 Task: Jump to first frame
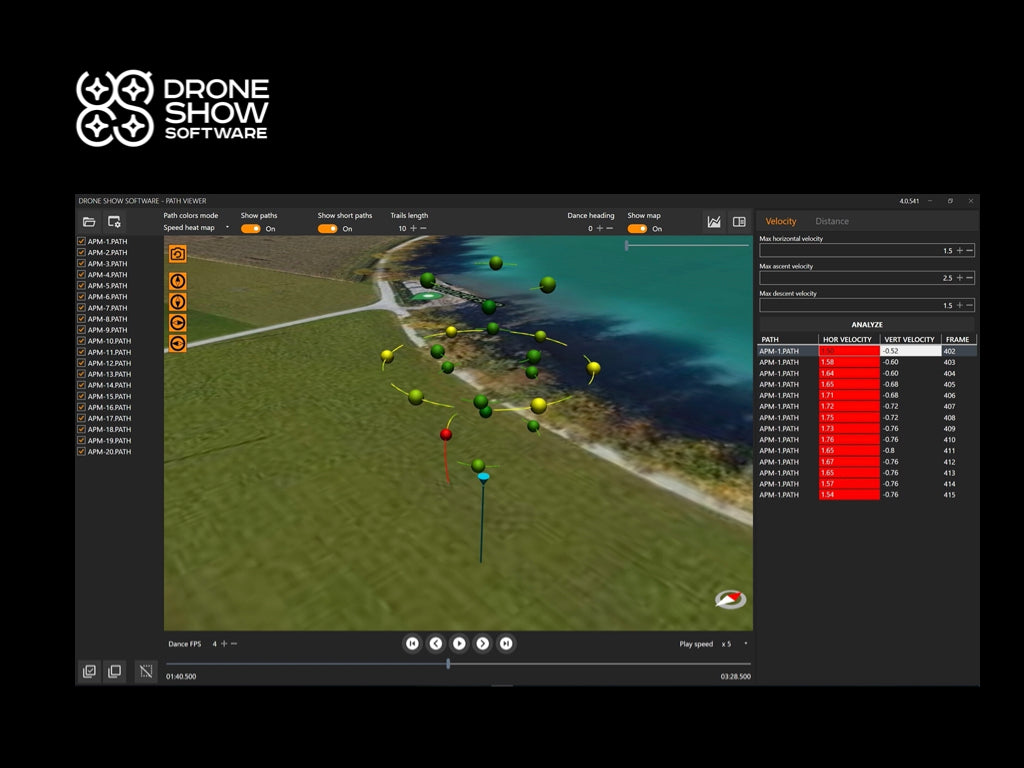[x=412, y=643]
